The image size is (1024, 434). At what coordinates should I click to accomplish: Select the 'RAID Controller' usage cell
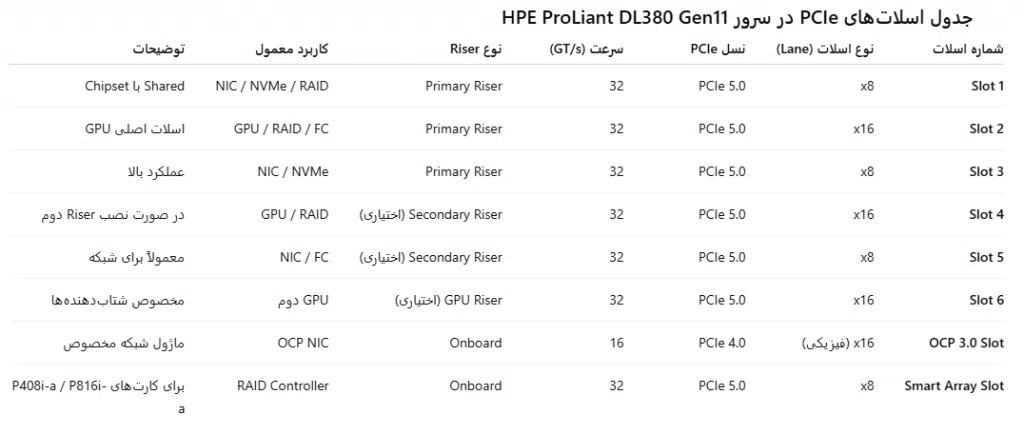pyautogui.click(x=283, y=386)
